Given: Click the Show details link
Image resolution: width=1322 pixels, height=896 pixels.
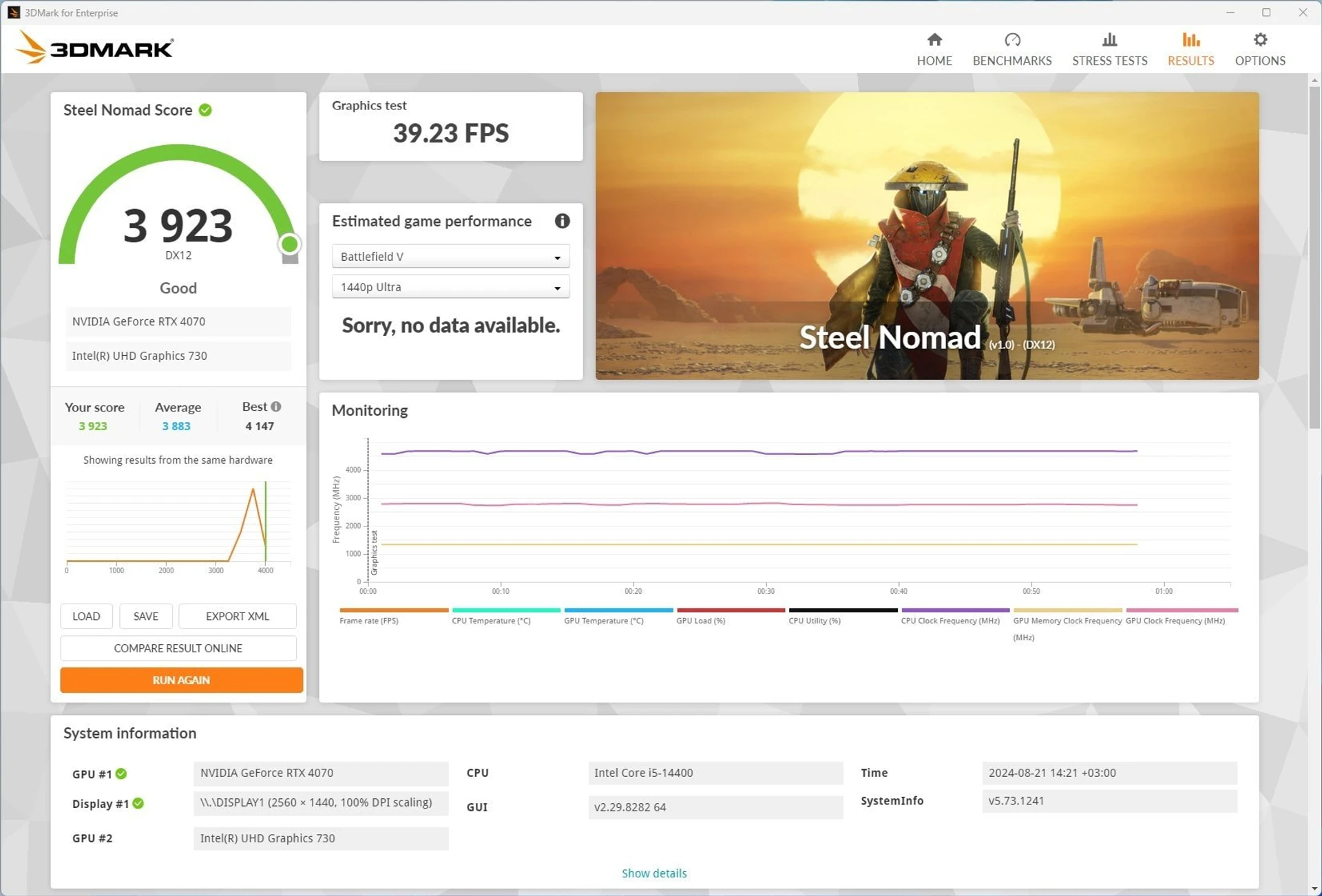Looking at the screenshot, I should (654, 873).
